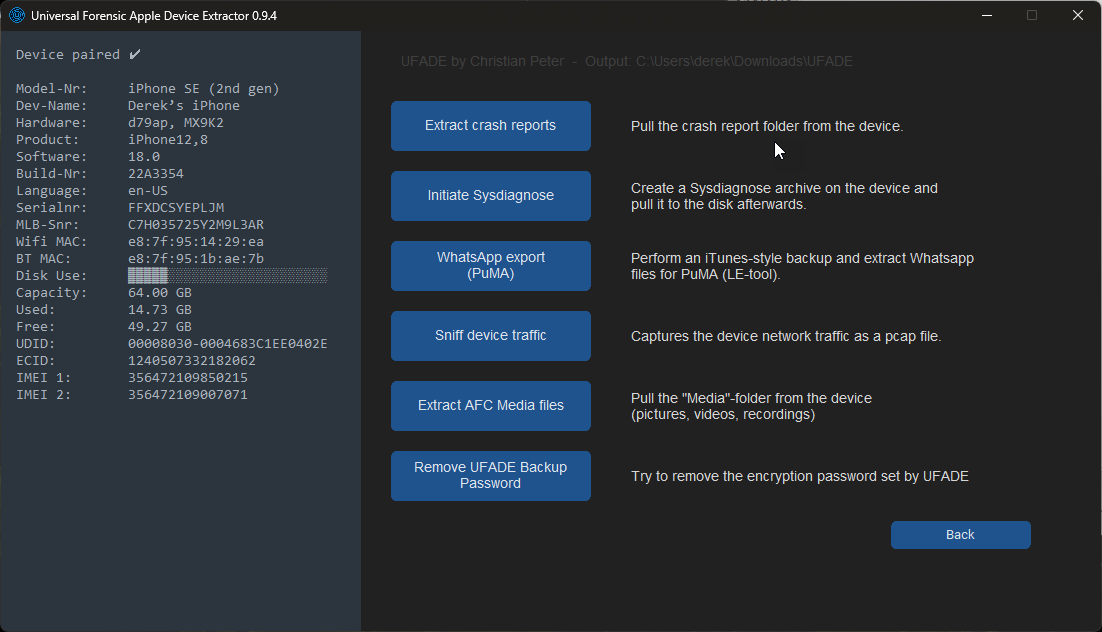
Task: Click the UDID value 00008030-0004683C1EE0402E
Action: point(227,344)
